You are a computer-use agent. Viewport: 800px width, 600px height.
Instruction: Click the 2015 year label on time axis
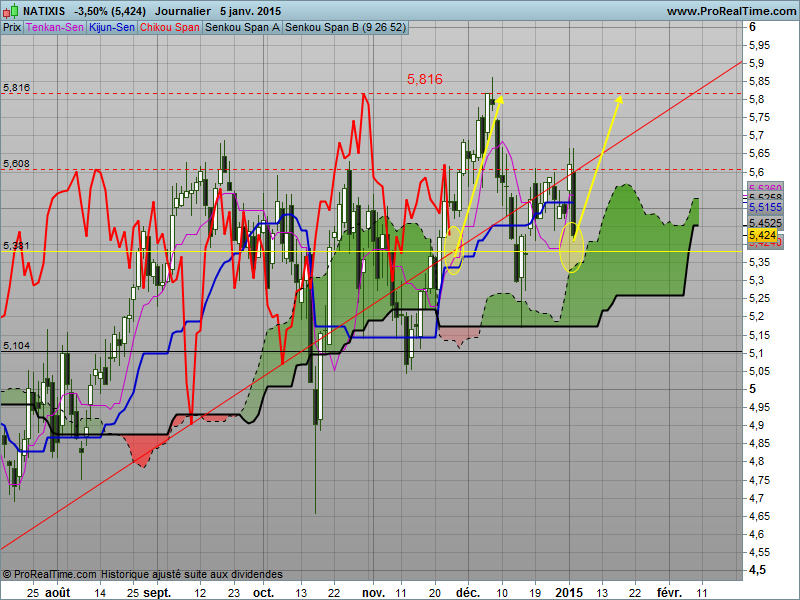pyautogui.click(x=569, y=592)
